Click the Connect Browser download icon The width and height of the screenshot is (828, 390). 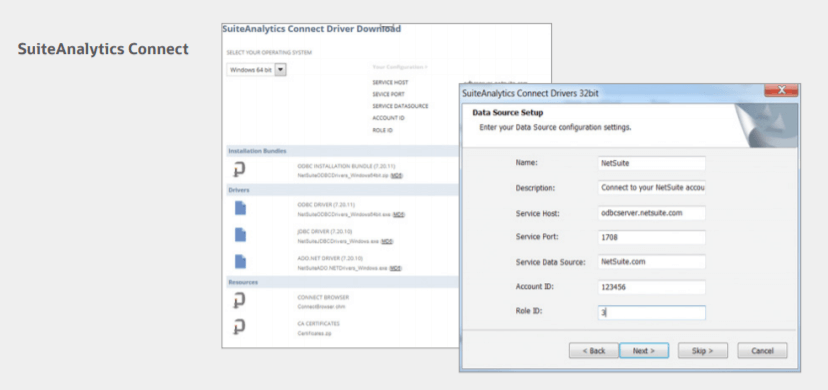click(x=239, y=301)
